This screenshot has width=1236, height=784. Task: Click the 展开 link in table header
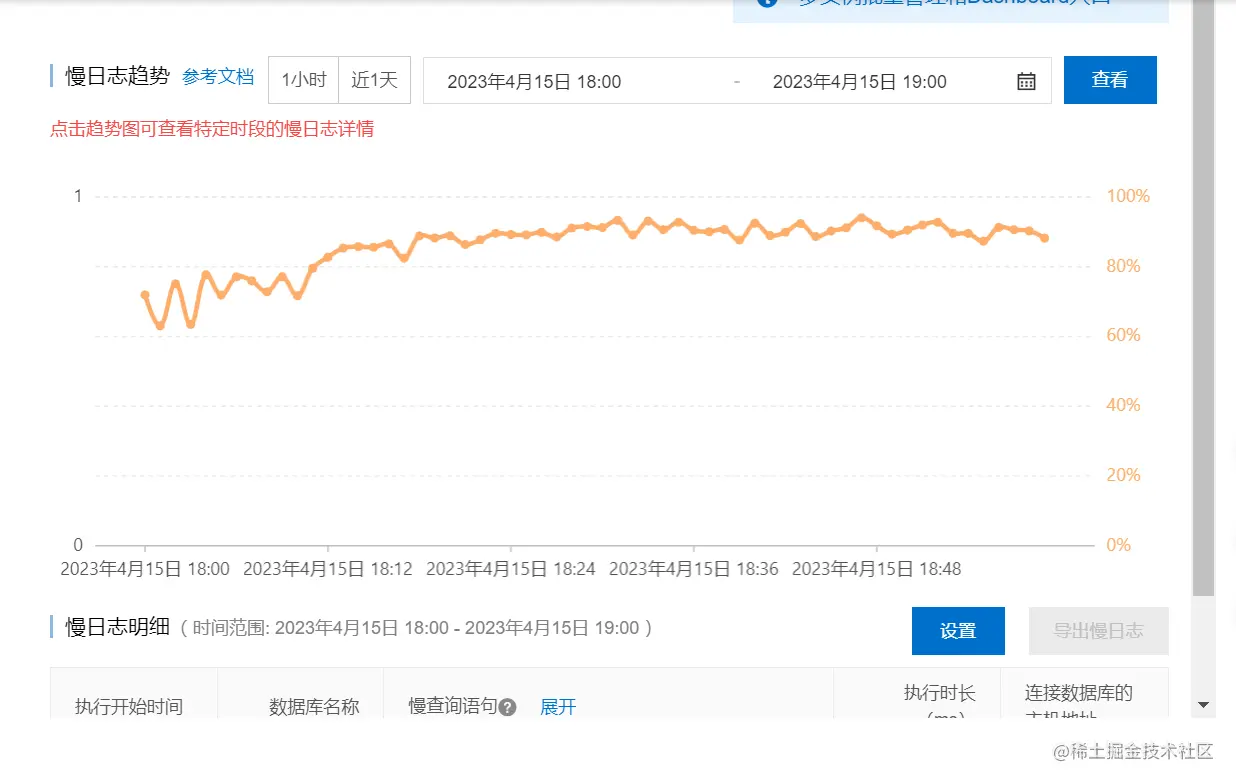558,707
